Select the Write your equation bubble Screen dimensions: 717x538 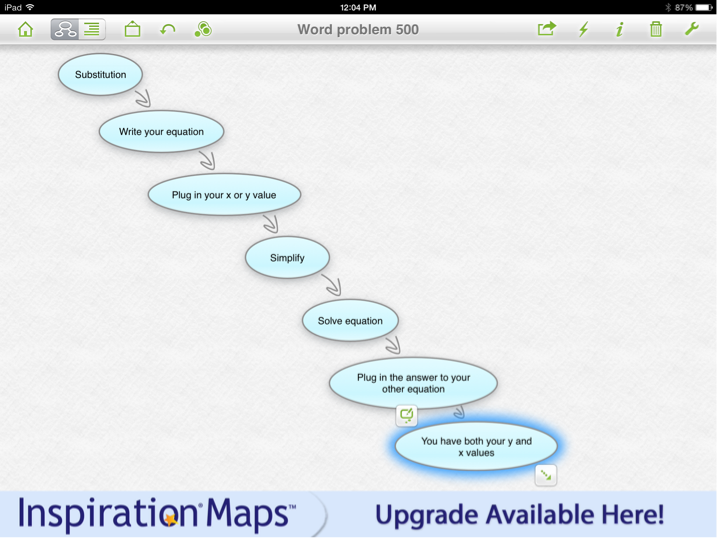[161, 132]
